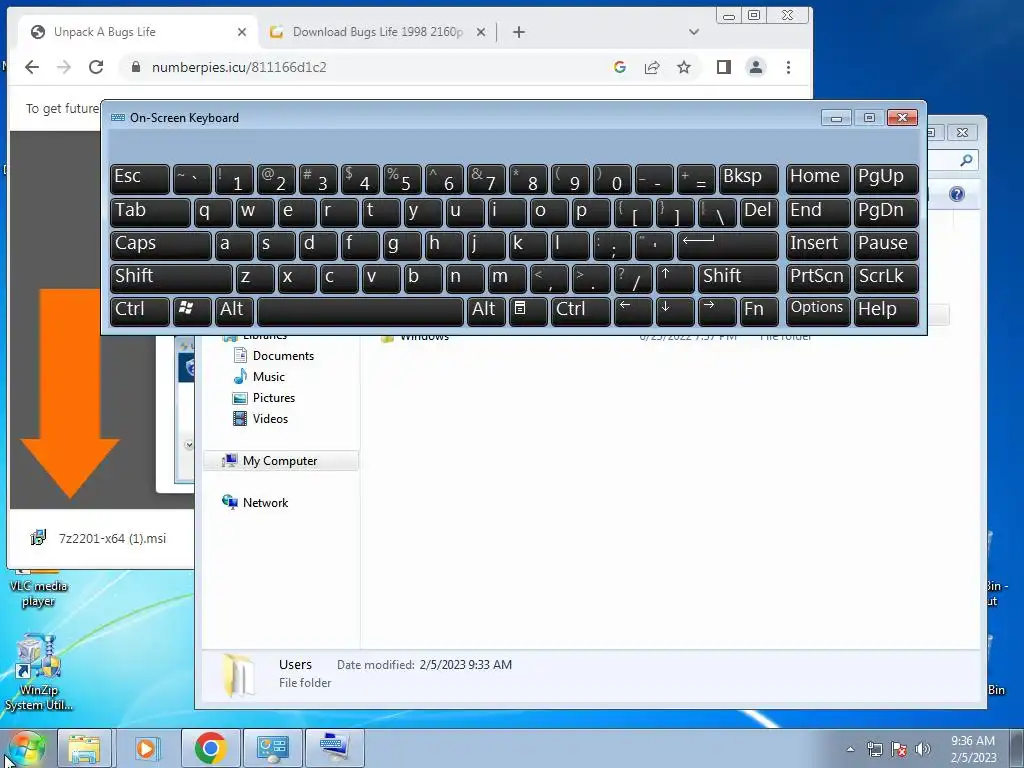Select Pictures in Explorer navigation pane
Viewport: 1024px width, 768px height.
click(x=264, y=398)
